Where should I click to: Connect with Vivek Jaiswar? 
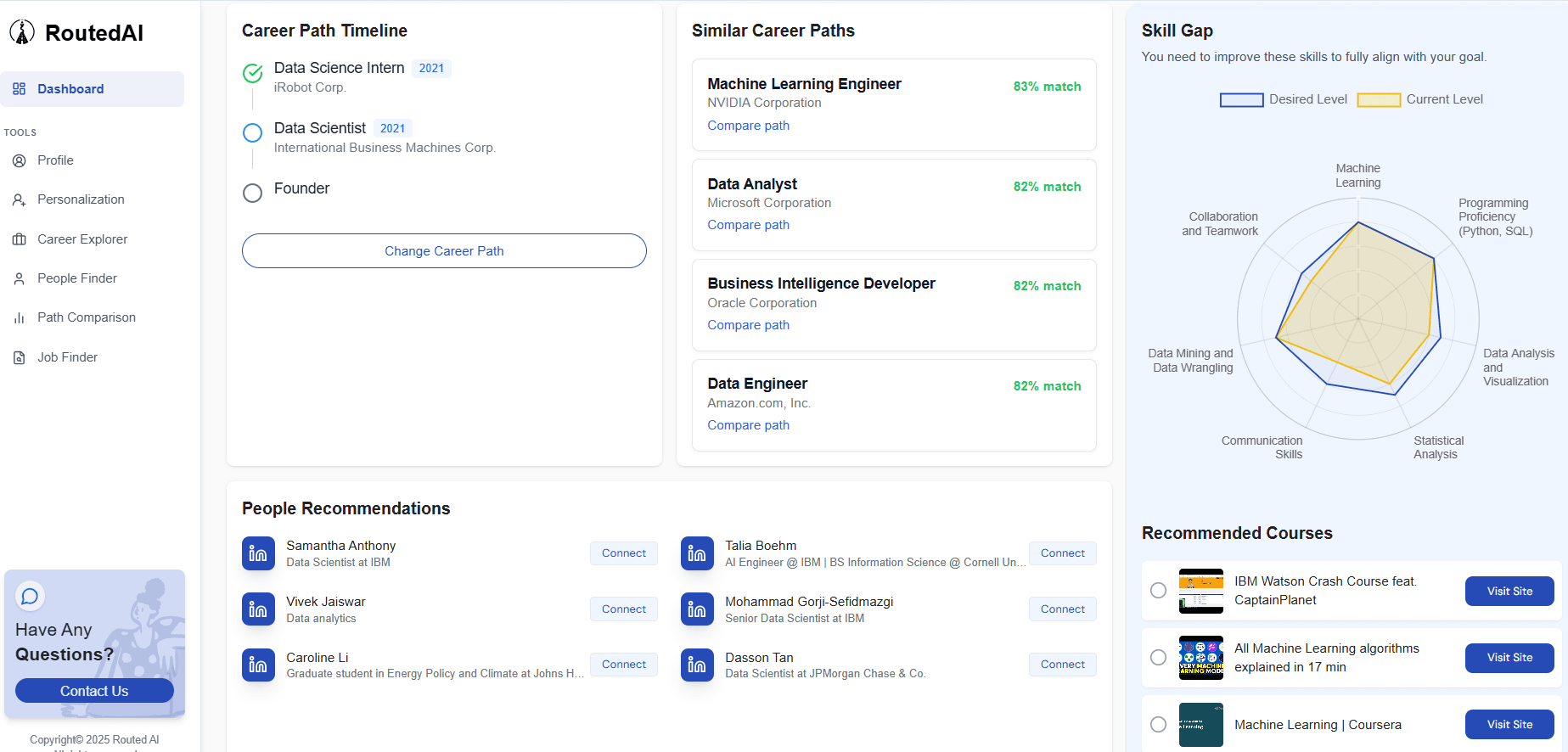[x=624, y=609]
